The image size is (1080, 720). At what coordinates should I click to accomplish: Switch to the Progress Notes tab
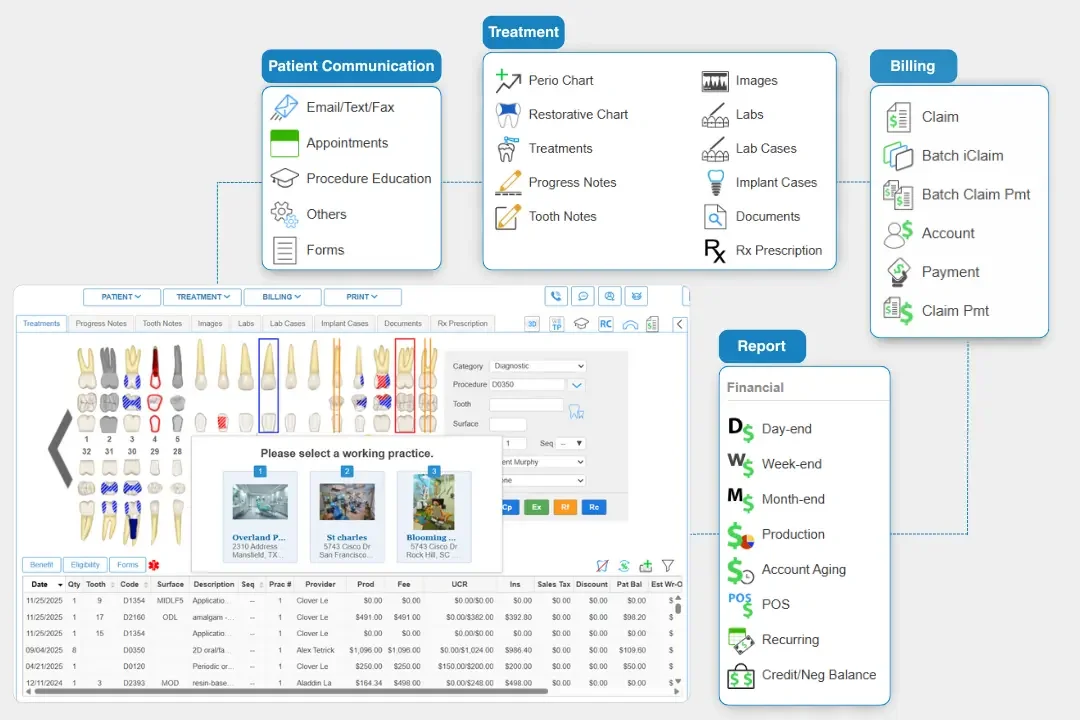click(x=101, y=323)
